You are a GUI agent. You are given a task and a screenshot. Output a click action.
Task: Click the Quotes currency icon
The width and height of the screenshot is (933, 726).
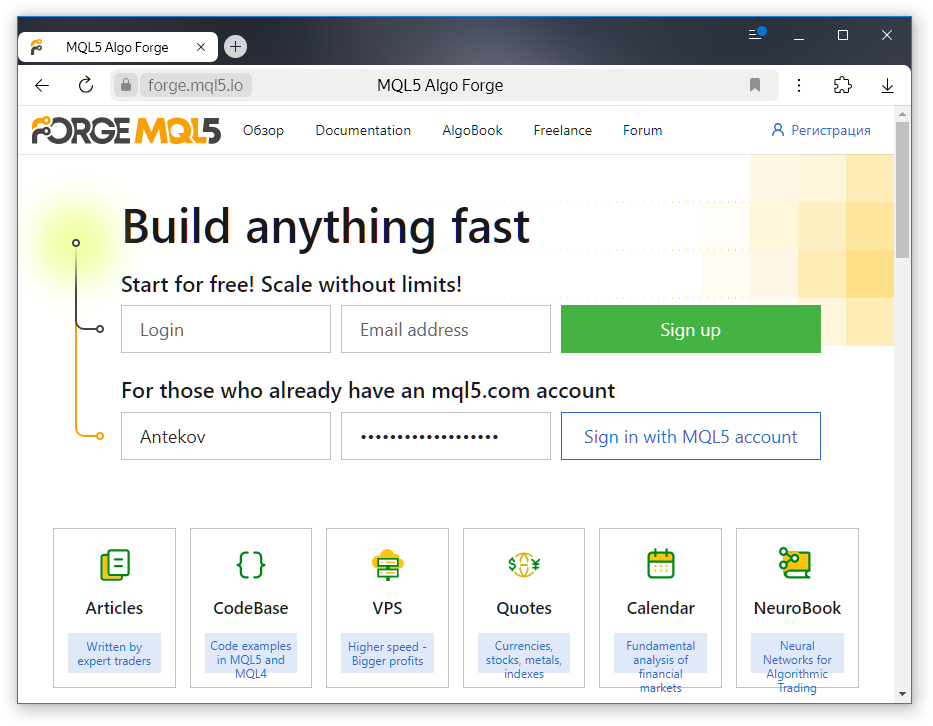pyautogui.click(x=524, y=564)
